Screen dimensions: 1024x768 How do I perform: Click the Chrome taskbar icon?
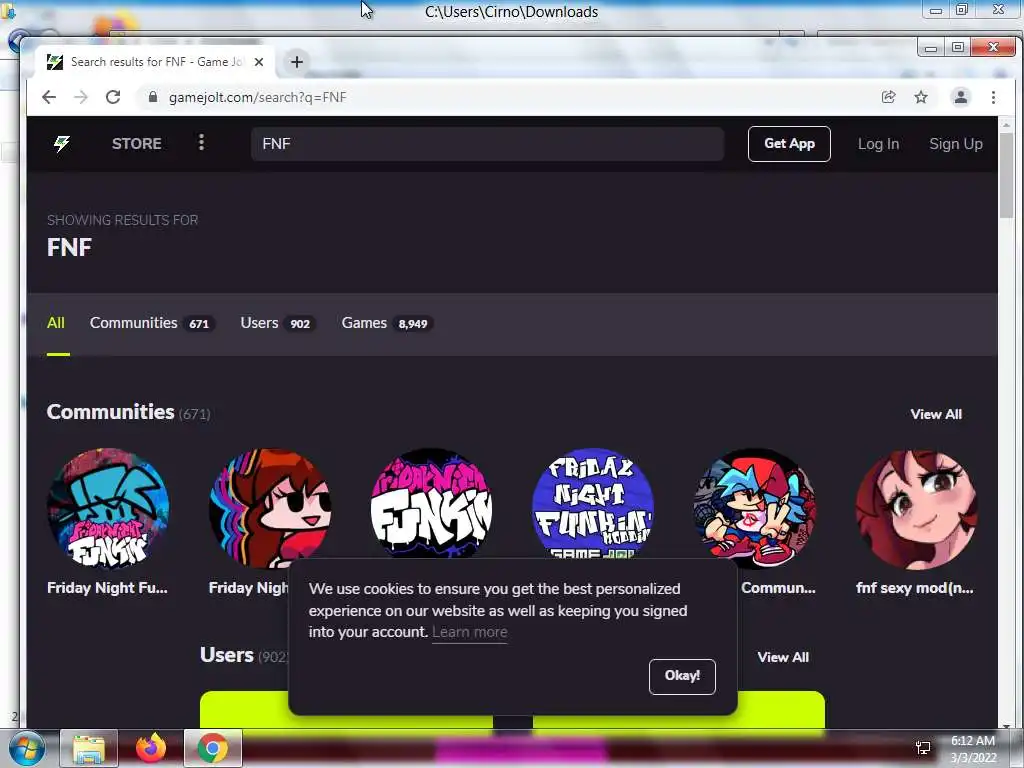coord(213,748)
